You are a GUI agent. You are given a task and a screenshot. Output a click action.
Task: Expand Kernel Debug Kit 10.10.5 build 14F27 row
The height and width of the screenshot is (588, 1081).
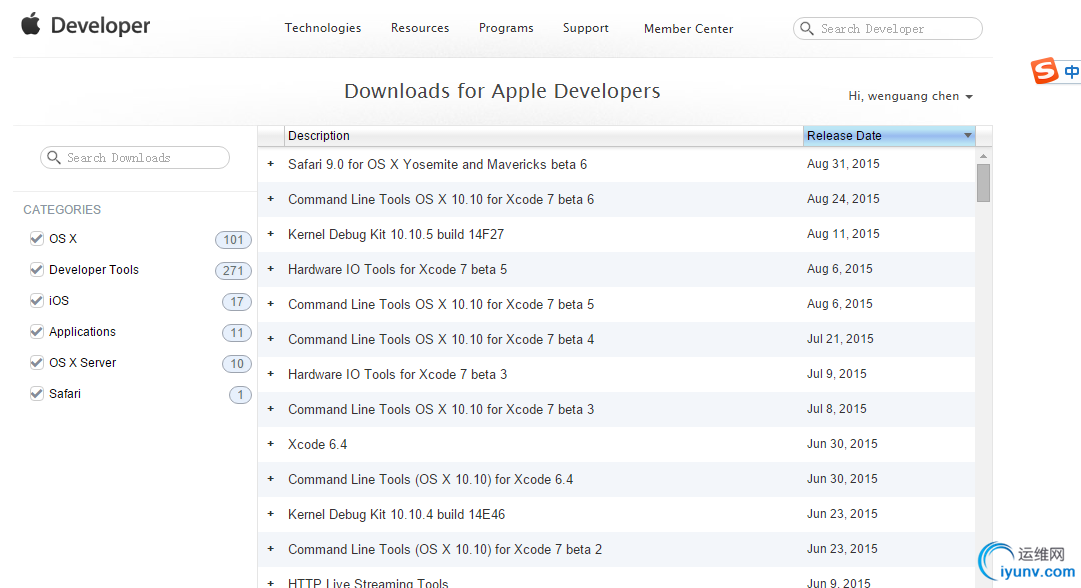[271, 234]
